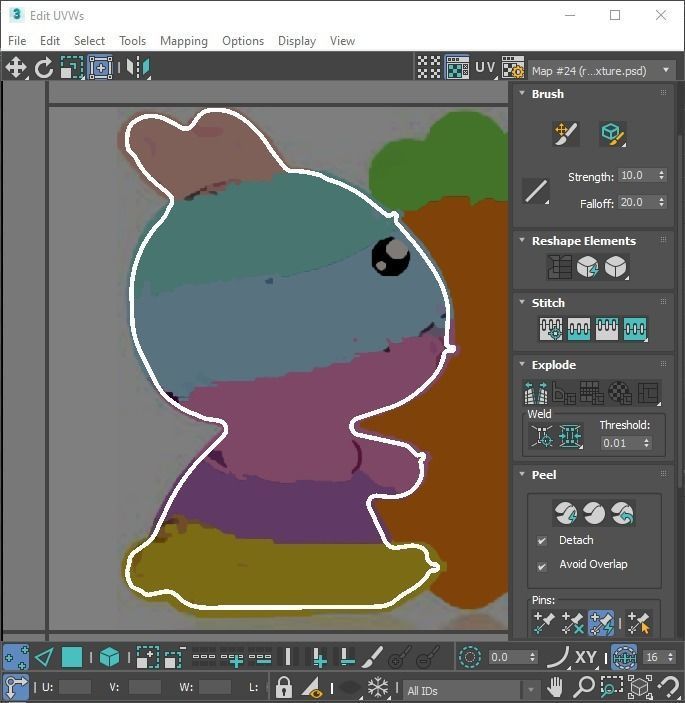The image size is (685, 703).
Task: Click the Quick Peel icon
Action: pos(566,513)
